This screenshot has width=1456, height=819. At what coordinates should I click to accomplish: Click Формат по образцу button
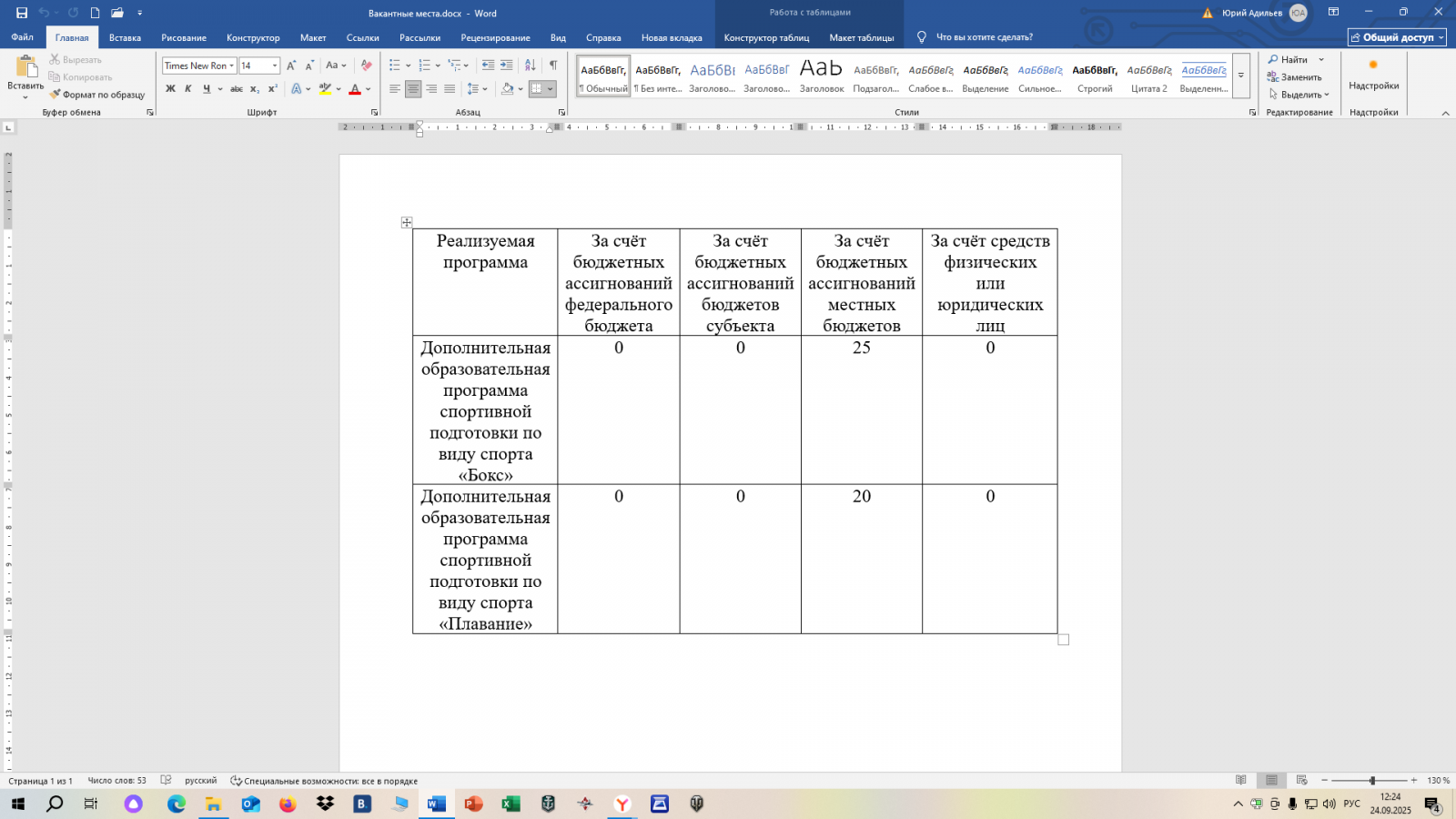97,95
